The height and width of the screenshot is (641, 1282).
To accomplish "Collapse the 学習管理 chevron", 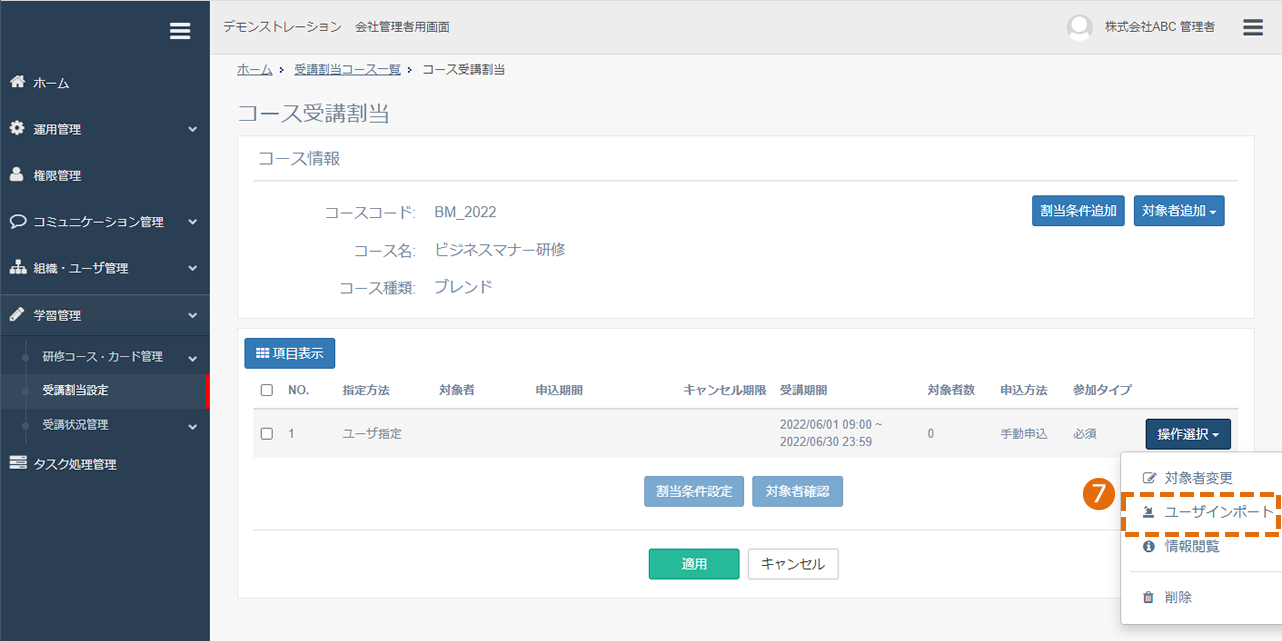I will pos(192,315).
